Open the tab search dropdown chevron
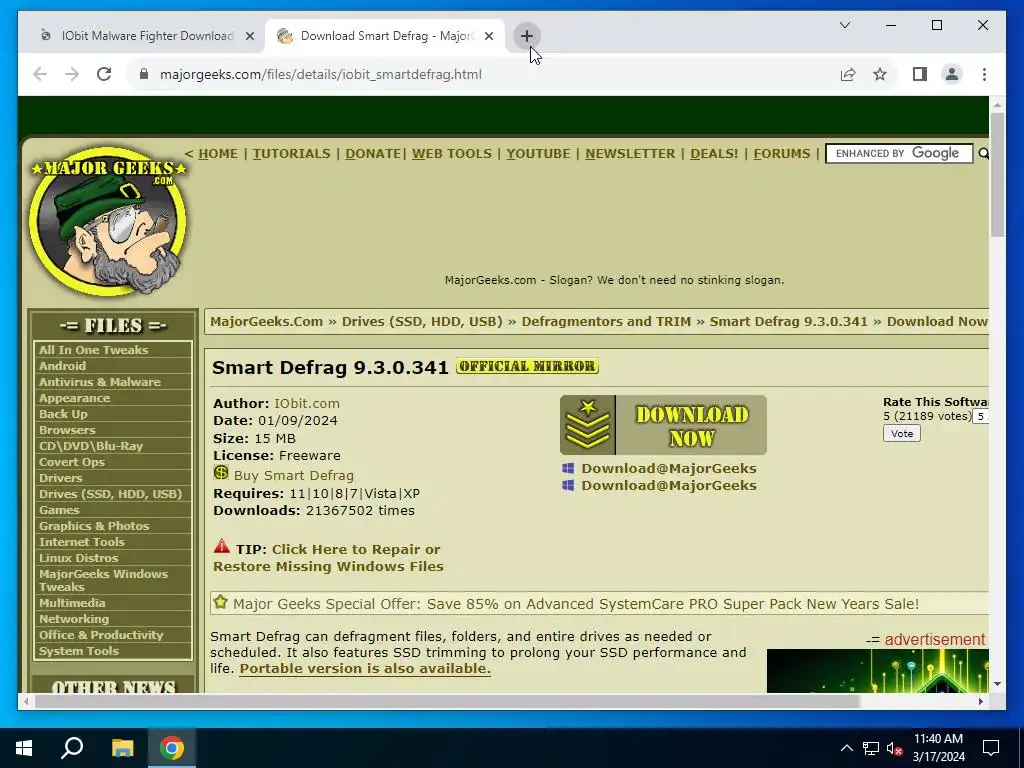This screenshot has height=768, width=1024. [x=844, y=25]
